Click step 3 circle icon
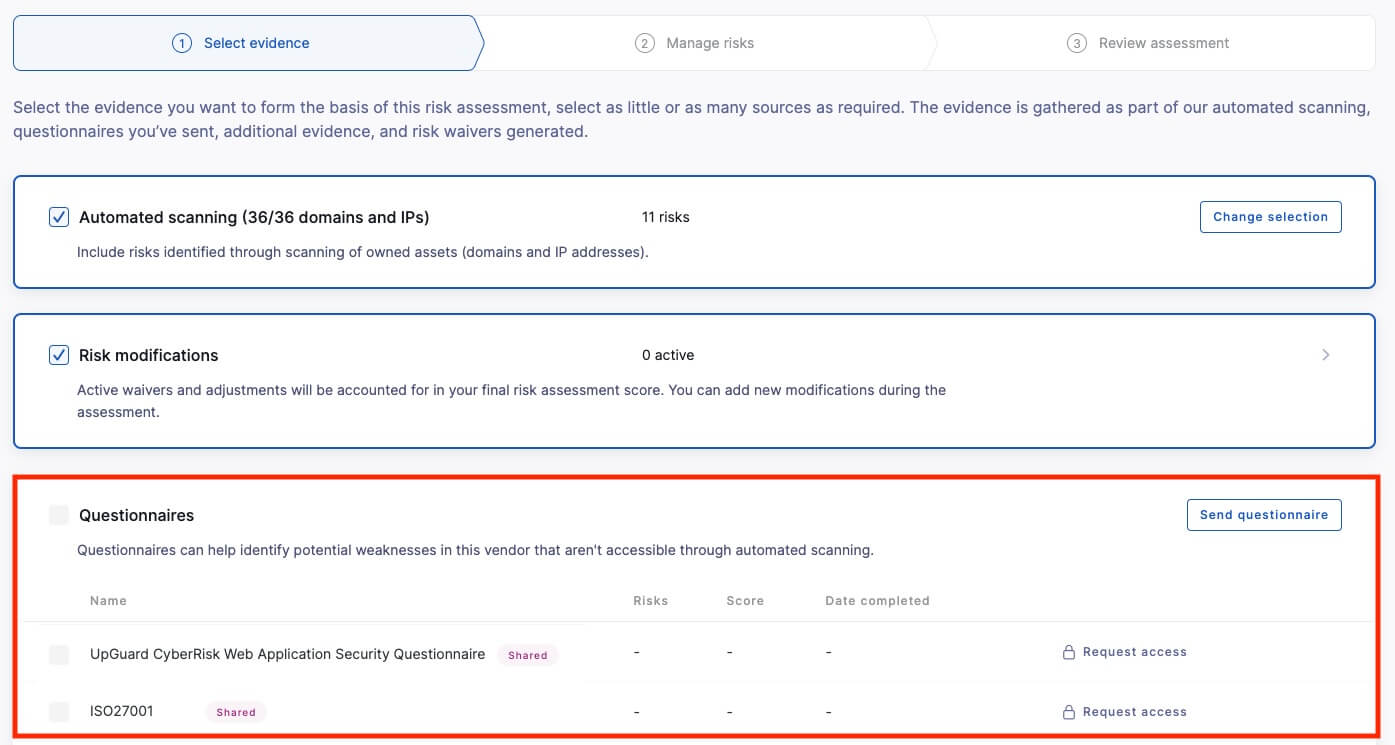 coord(1076,43)
